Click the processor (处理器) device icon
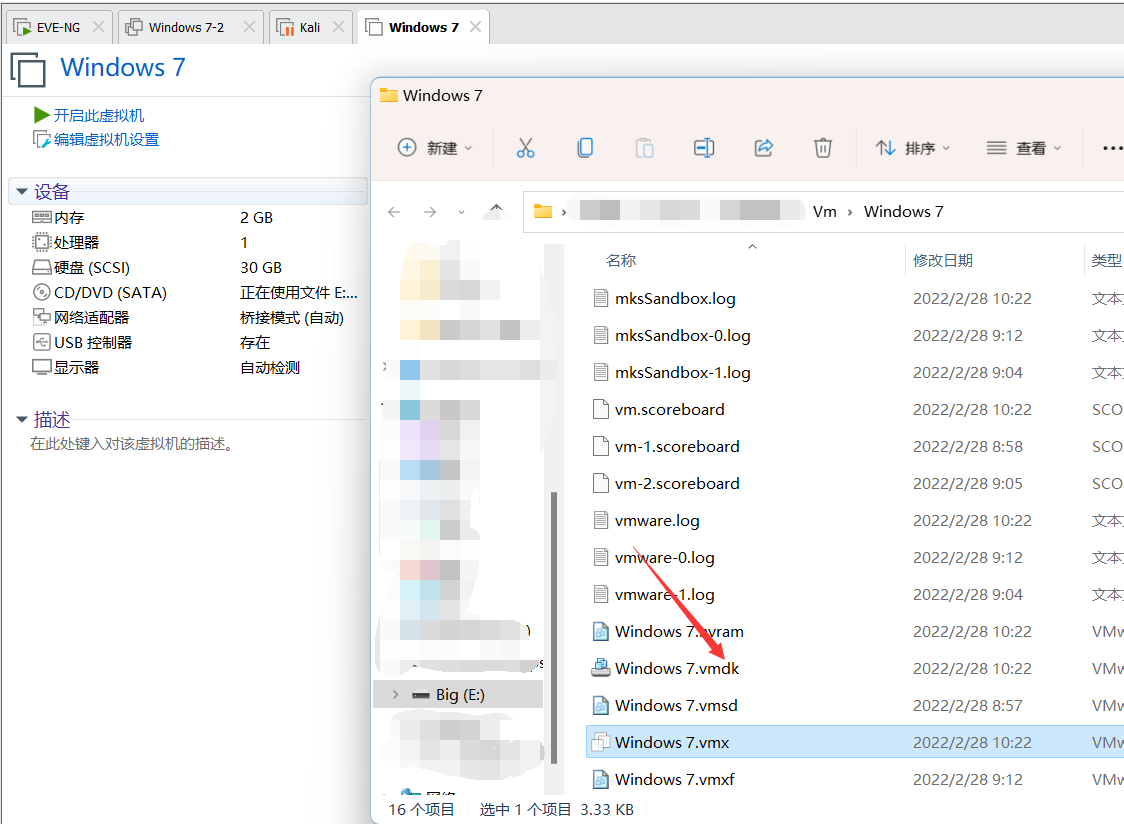This screenshot has width=1124, height=824. tap(42, 242)
